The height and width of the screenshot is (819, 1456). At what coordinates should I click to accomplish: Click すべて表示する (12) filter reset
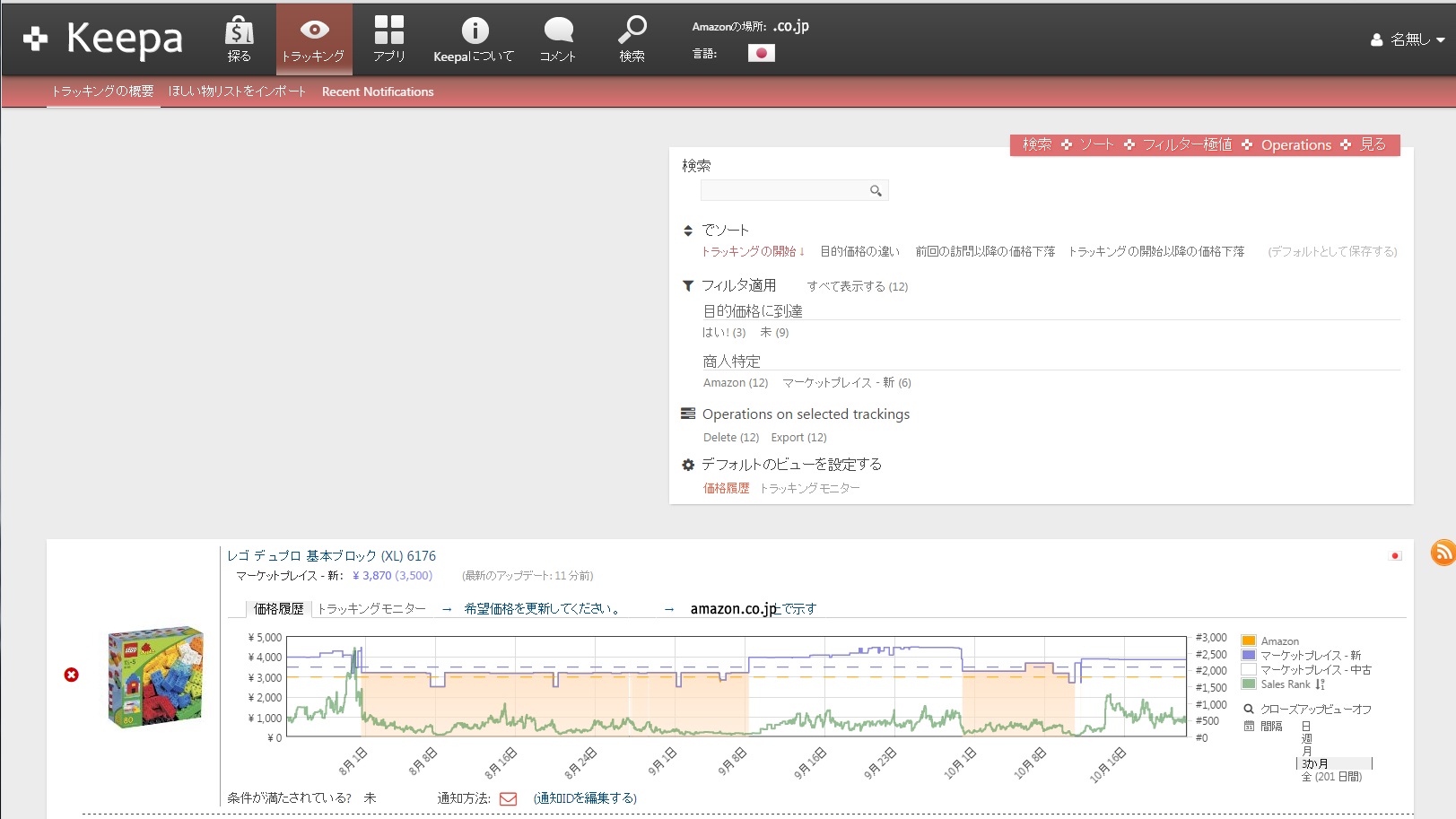click(857, 286)
